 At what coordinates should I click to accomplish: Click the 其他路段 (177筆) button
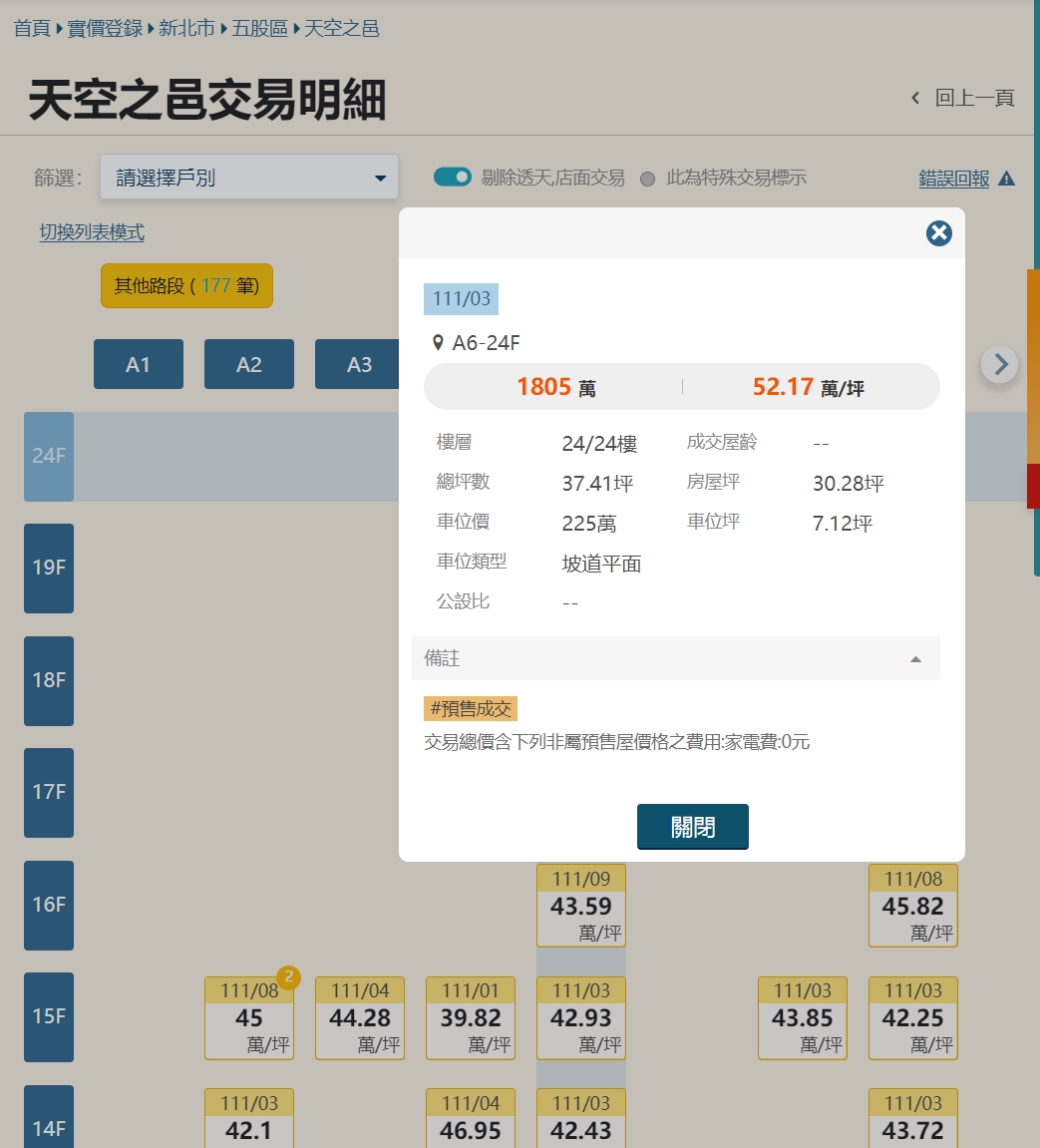click(x=185, y=285)
